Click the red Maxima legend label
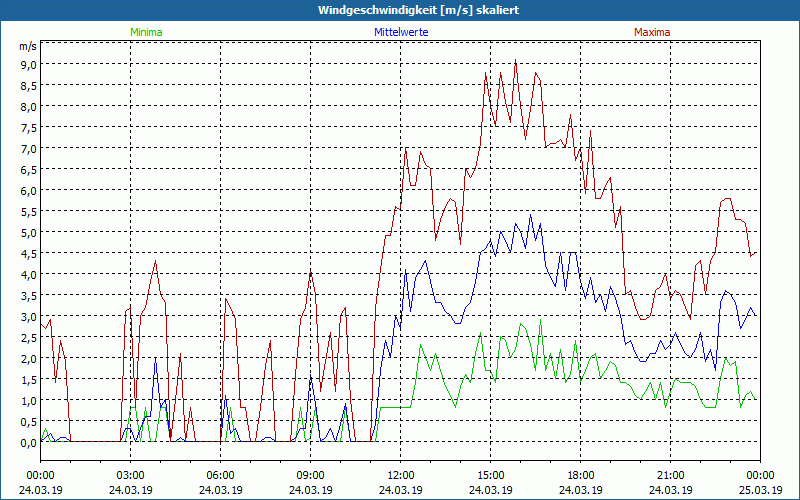800x500 pixels. (652, 32)
